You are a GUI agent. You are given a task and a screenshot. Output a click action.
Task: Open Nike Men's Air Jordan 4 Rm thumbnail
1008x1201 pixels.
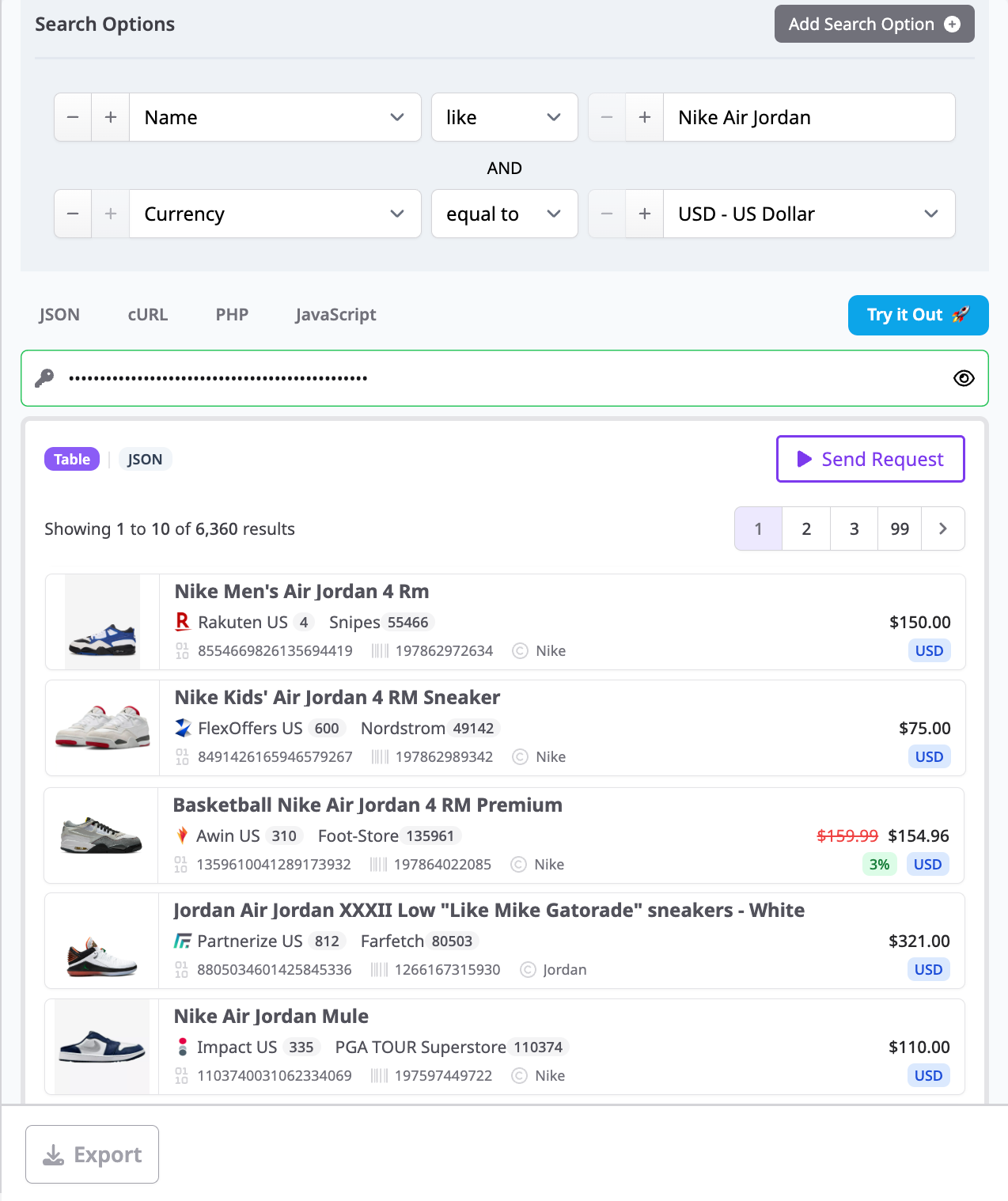[x=102, y=622]
